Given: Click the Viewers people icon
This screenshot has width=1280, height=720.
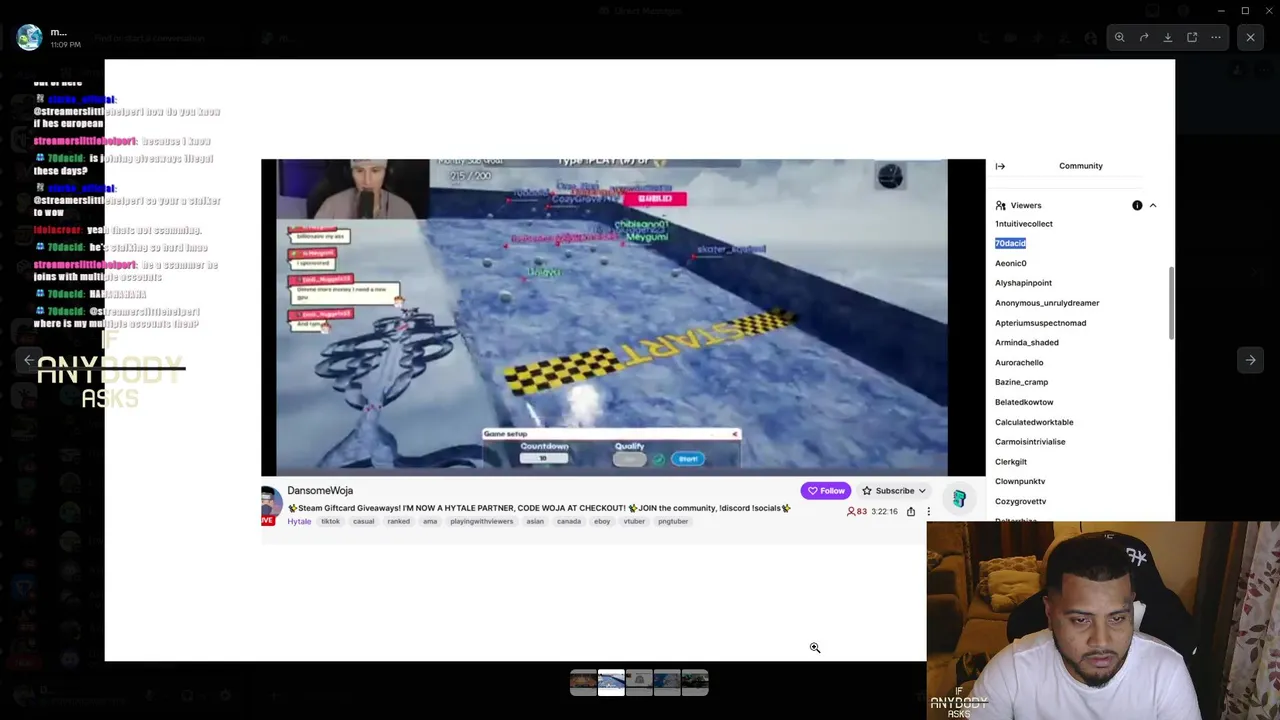Looking at the screenshot, I should coord(1000,205).
